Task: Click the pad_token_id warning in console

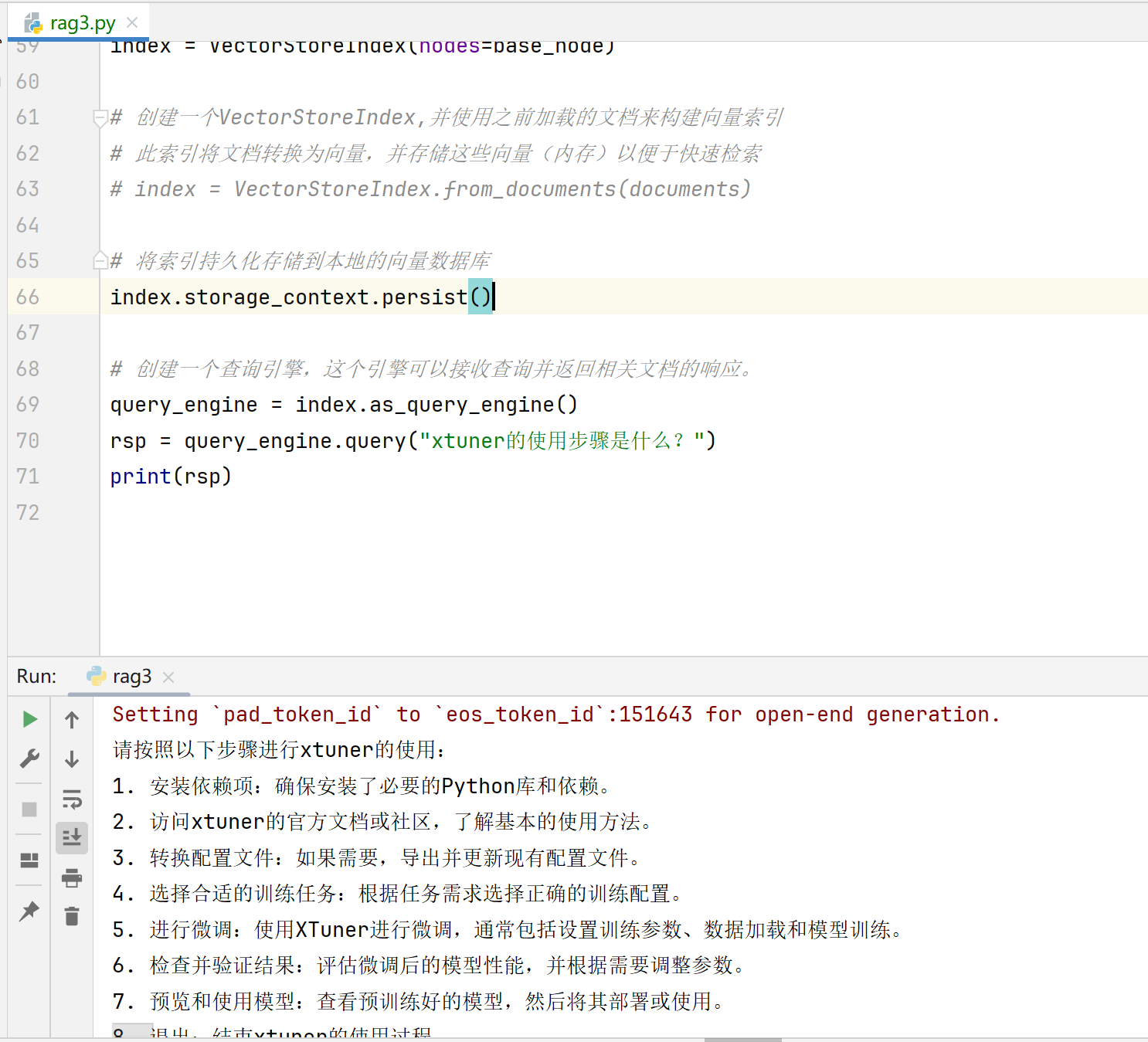Action: 556,714
